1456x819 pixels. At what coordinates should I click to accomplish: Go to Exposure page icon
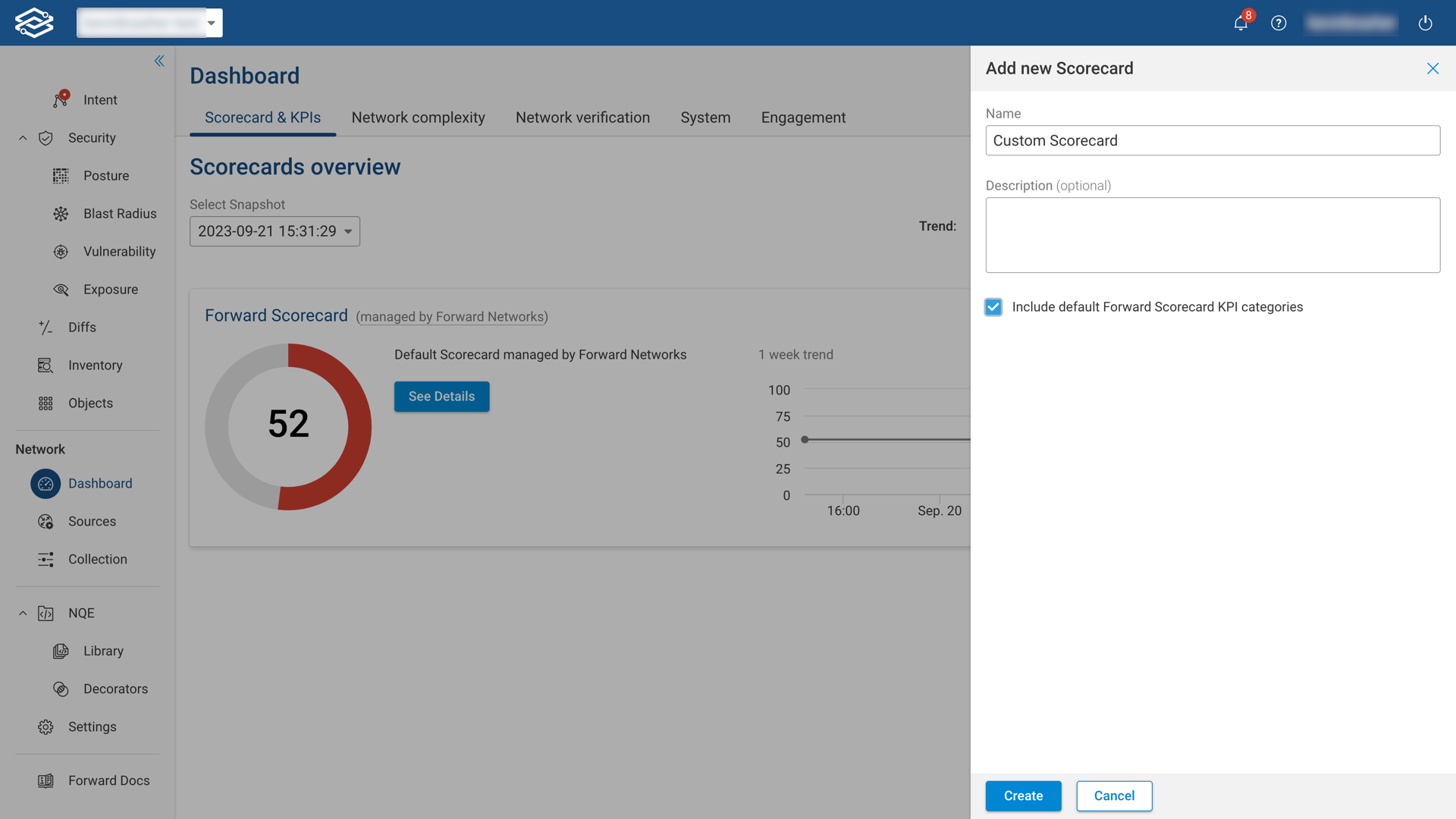tap(61, 290)
